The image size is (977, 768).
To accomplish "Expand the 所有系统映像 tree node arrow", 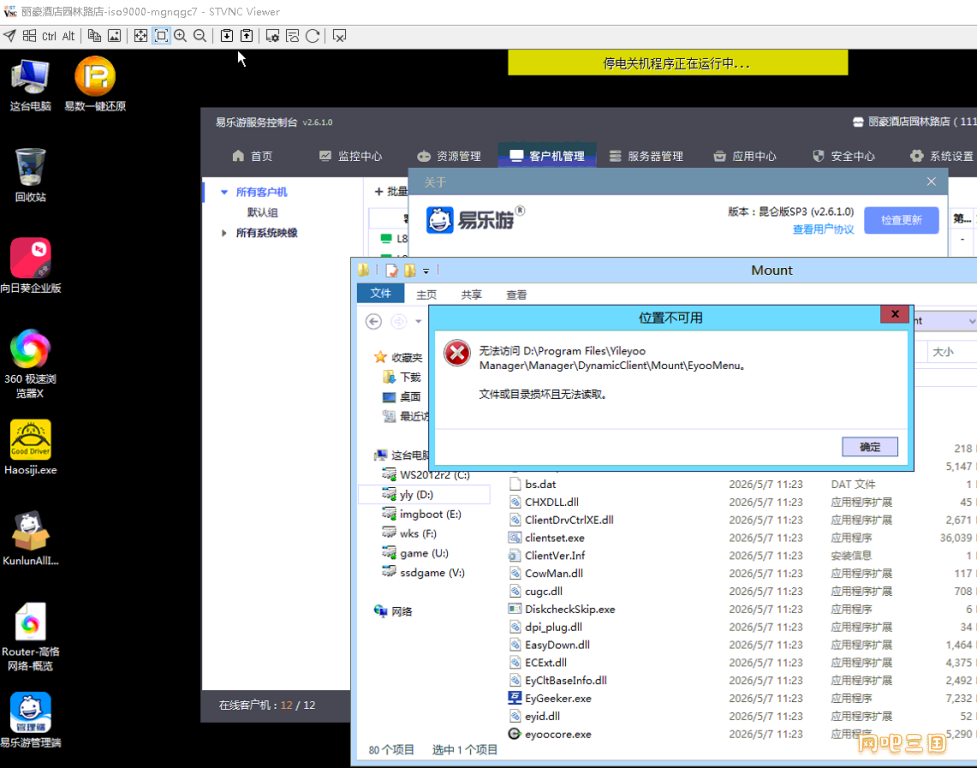I will 224,233.
